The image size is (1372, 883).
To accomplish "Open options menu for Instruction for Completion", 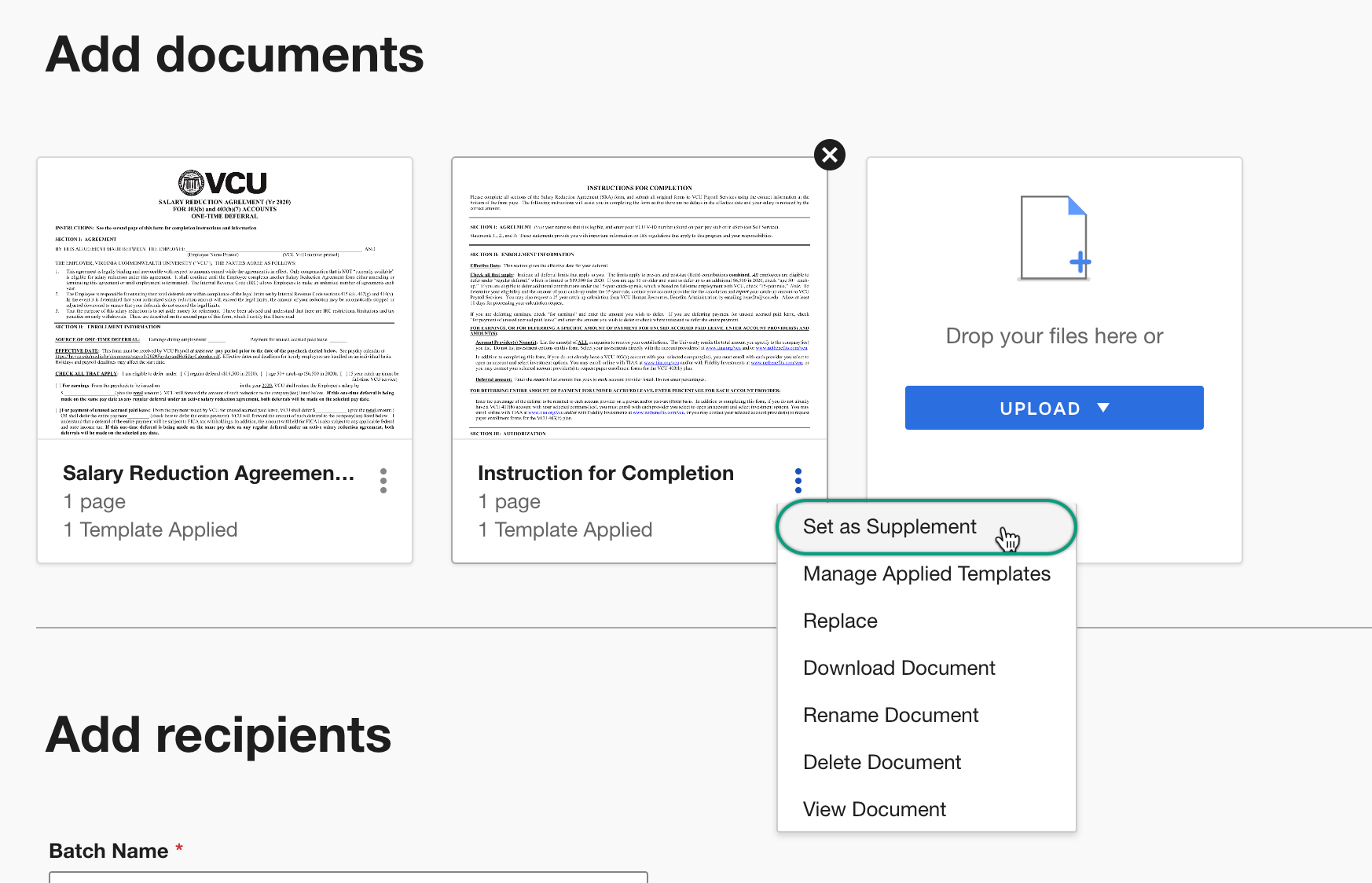I will pos(798,481).
